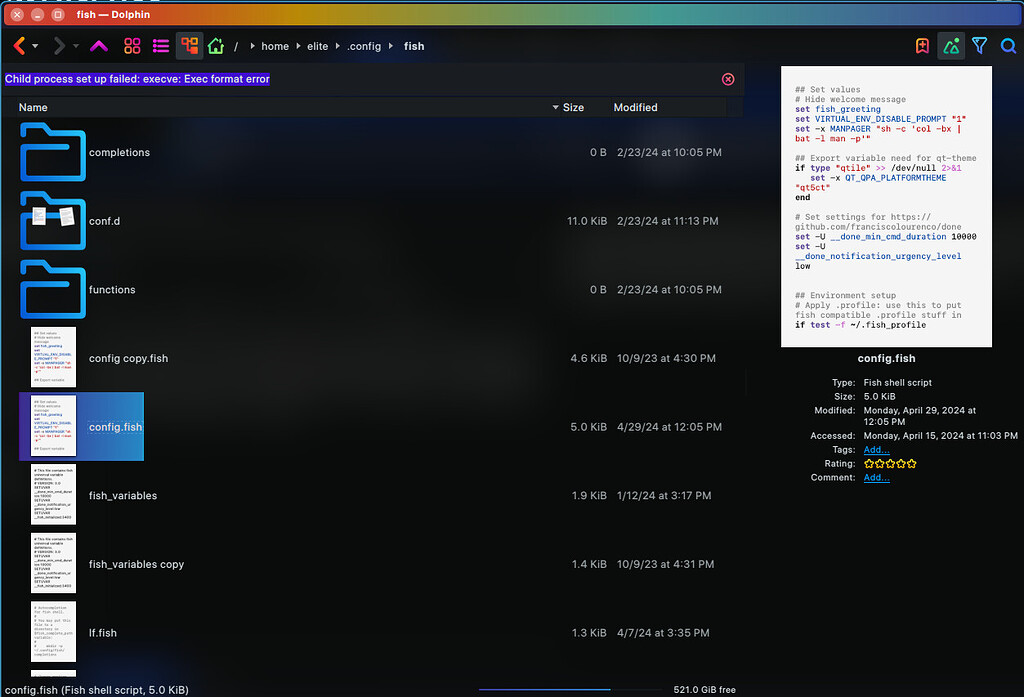1024x697 pixels.
Task: Switch to Compact list view mode
Action: point(161,46)
